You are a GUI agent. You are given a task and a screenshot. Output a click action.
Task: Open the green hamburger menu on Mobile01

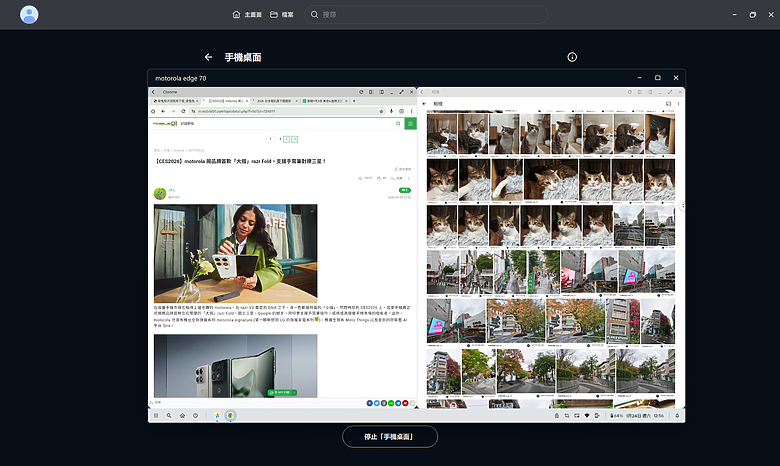tap(410, 124)
